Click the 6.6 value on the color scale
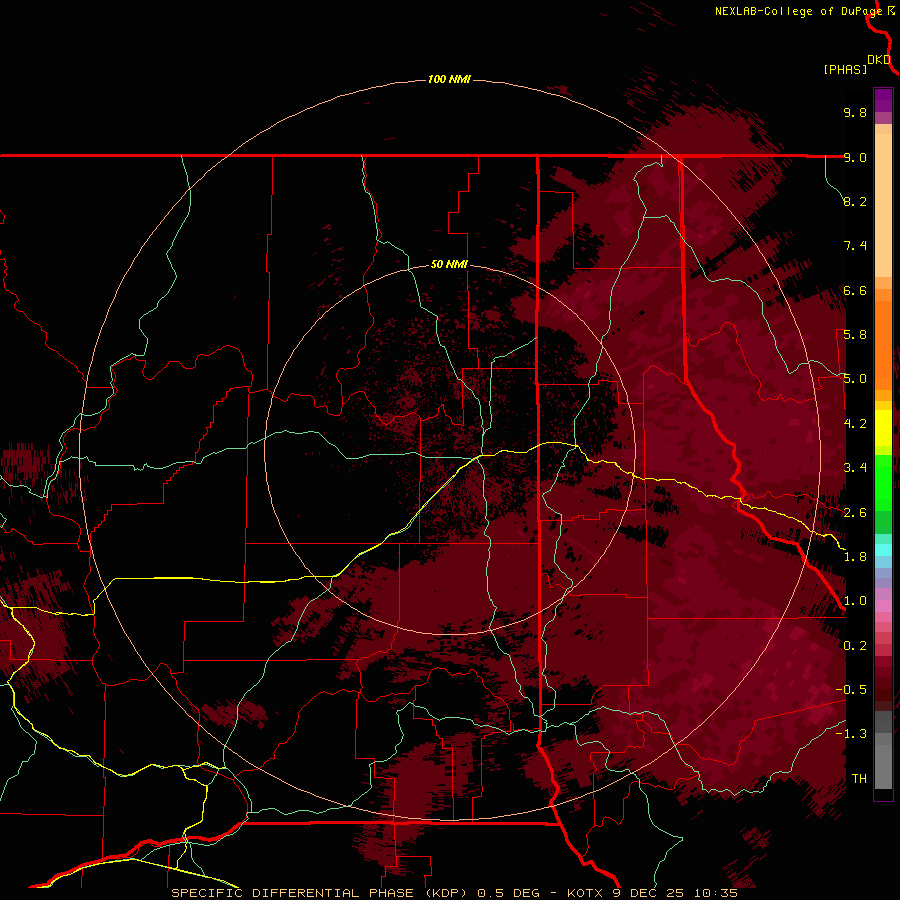Viewport: 900px width, 900px height. click(x=855, y=290)
